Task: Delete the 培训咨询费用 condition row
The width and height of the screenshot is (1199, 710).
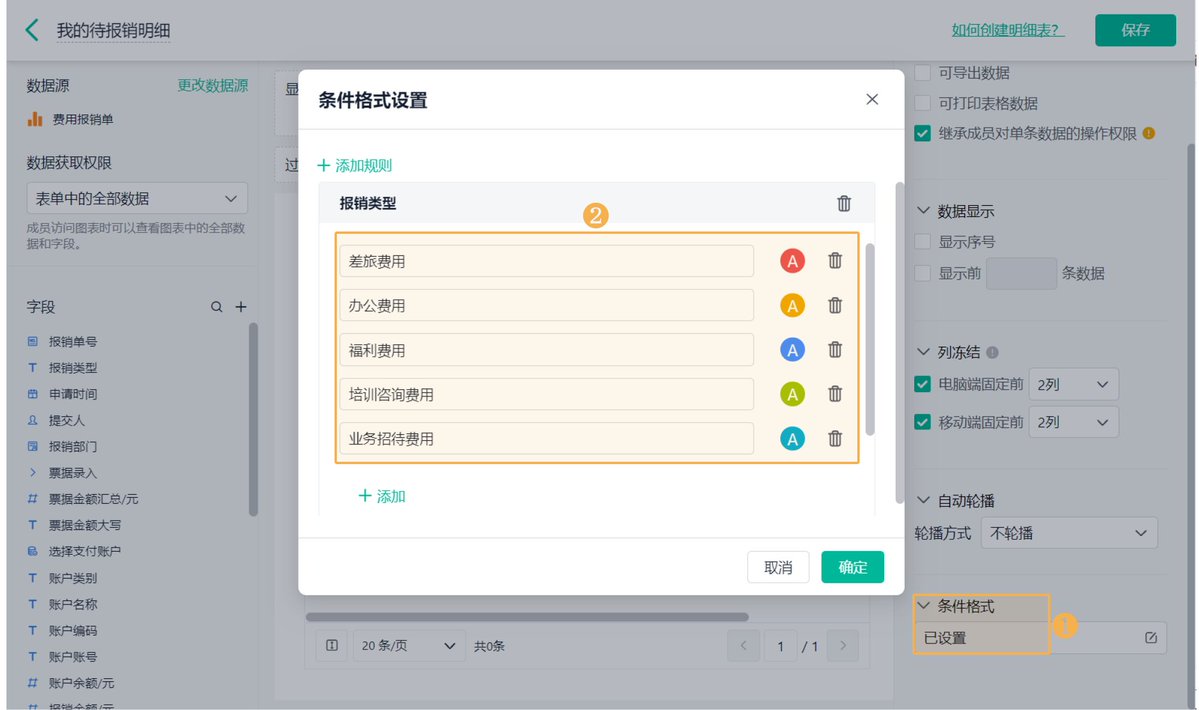Action: point(835,394)
